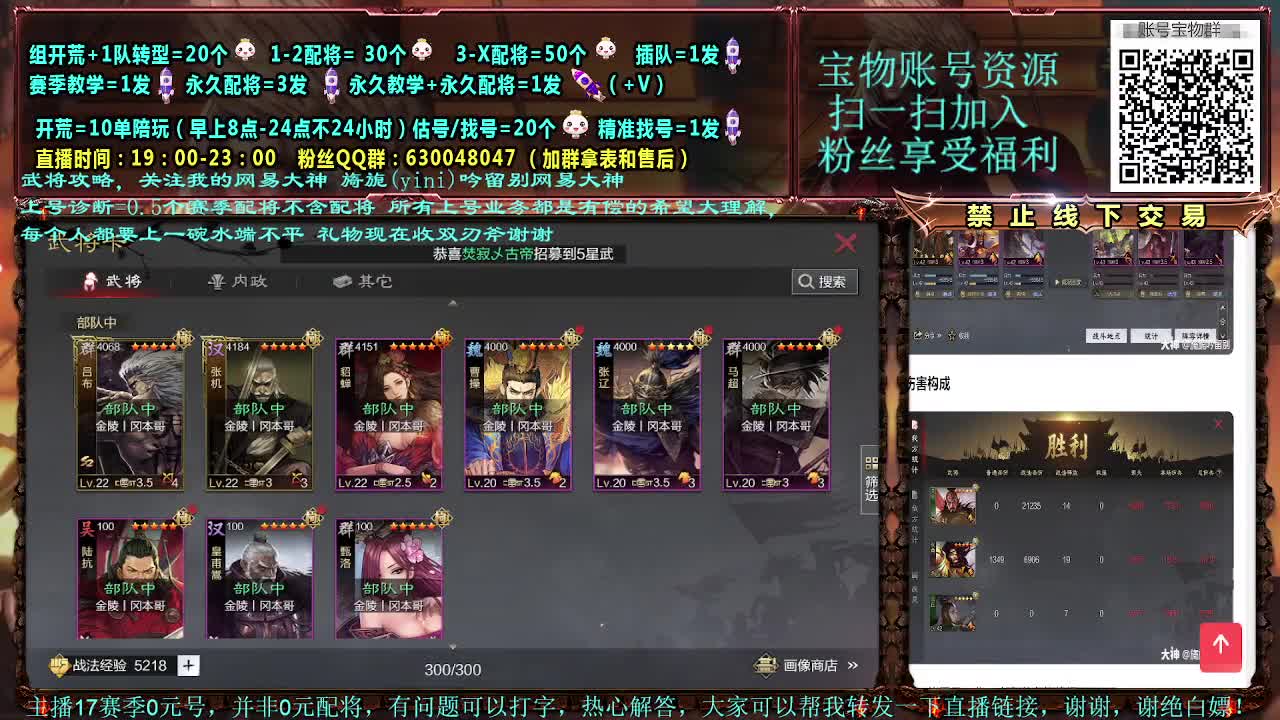Click the plus button beside 战法经验

pos(188,665)
